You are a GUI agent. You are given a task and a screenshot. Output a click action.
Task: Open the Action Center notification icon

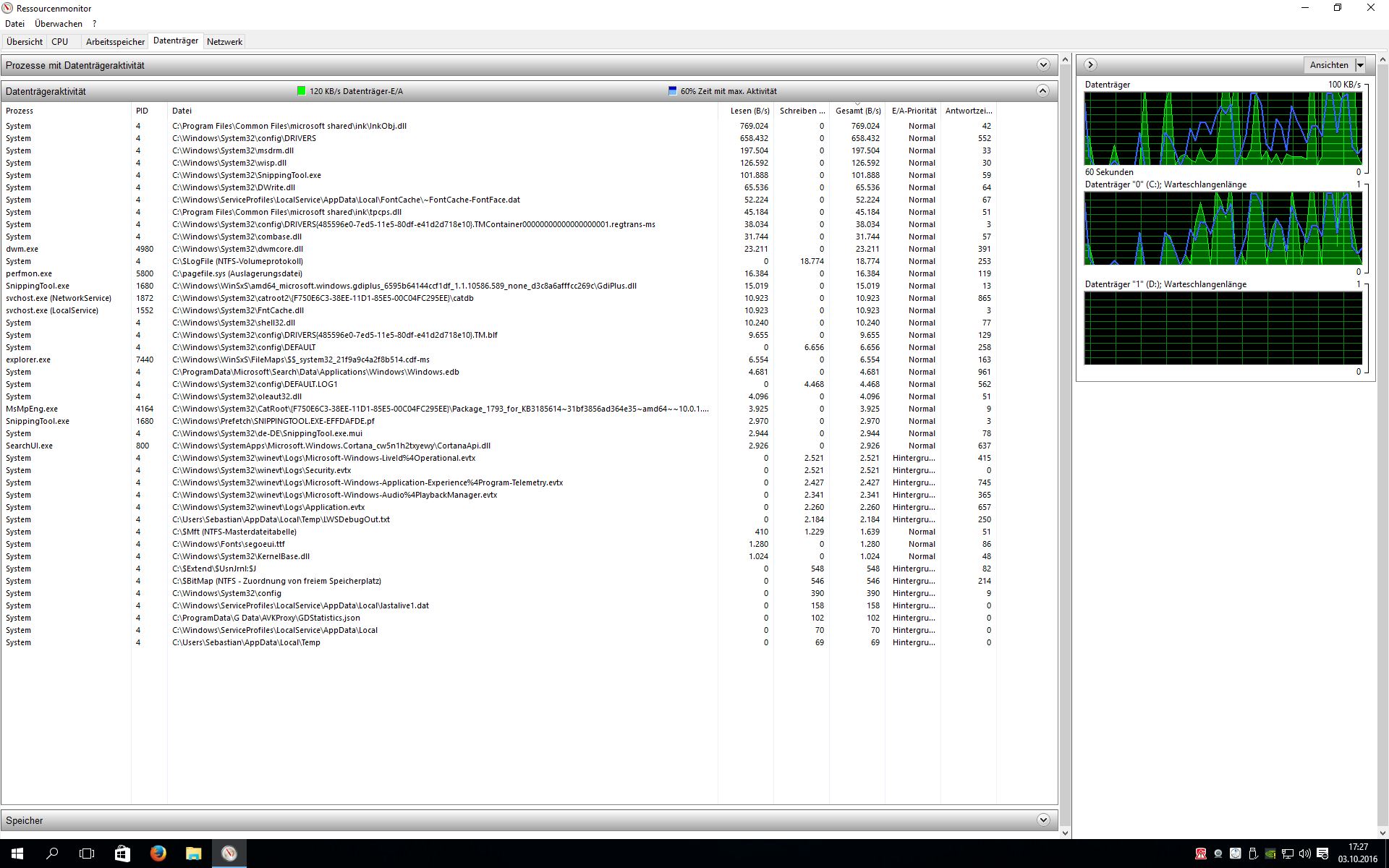point(1322,854)
